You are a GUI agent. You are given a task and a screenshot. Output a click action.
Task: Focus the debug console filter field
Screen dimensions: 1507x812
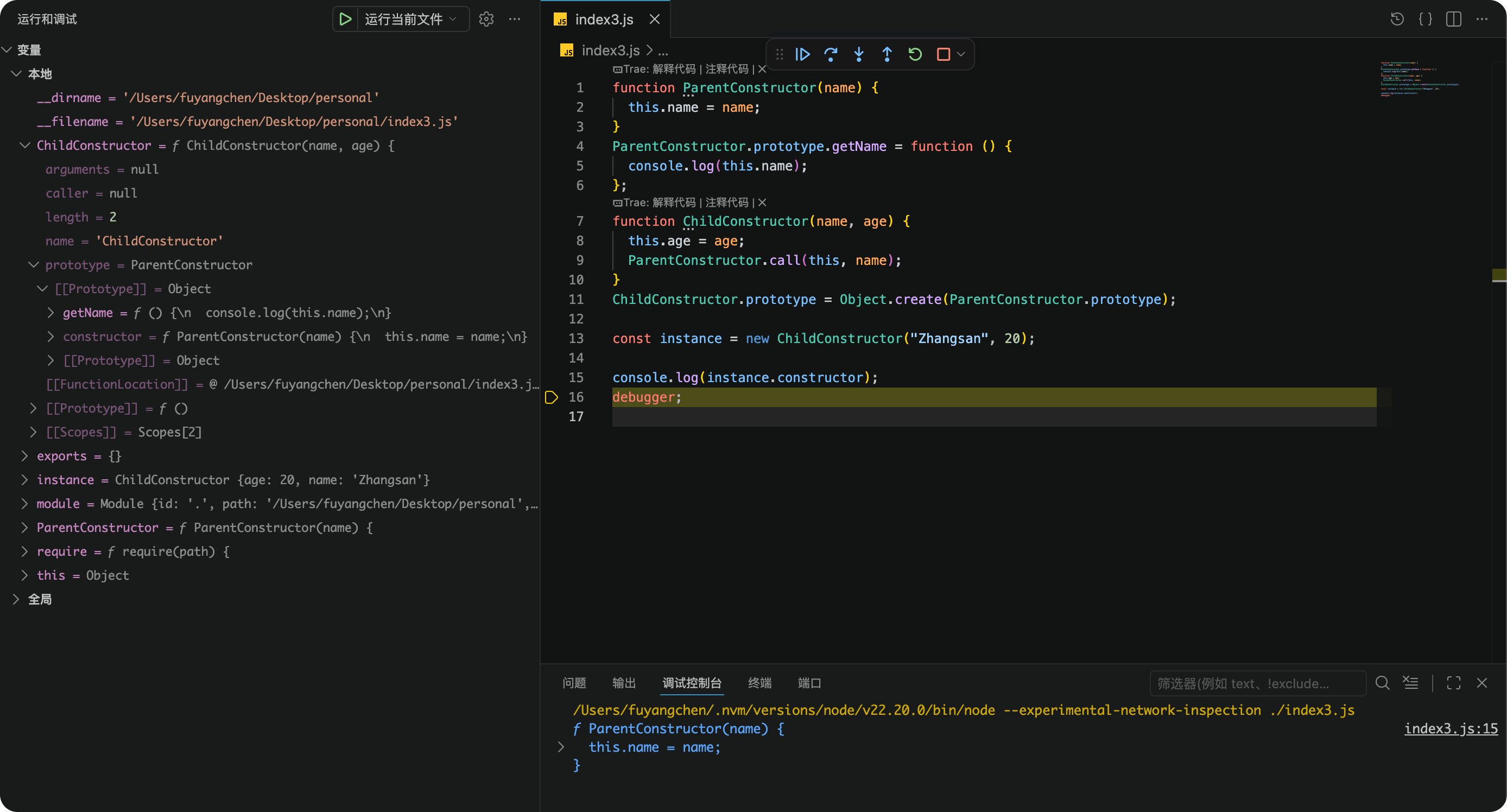click(x=1258, y=683)
